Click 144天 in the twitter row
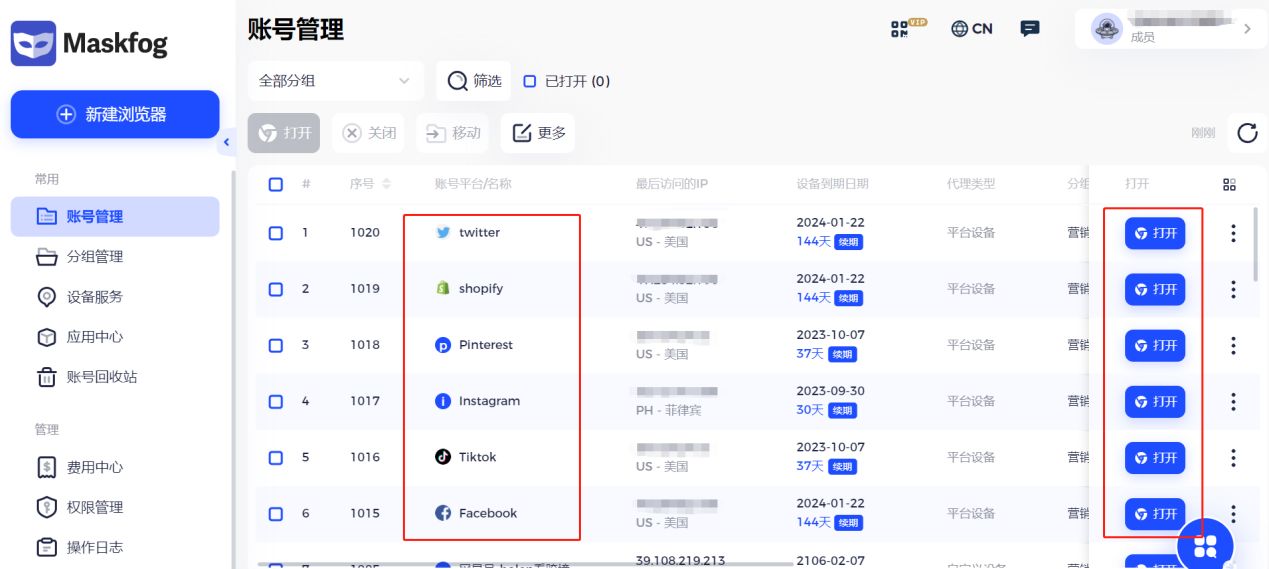 (x=814, y=241)
